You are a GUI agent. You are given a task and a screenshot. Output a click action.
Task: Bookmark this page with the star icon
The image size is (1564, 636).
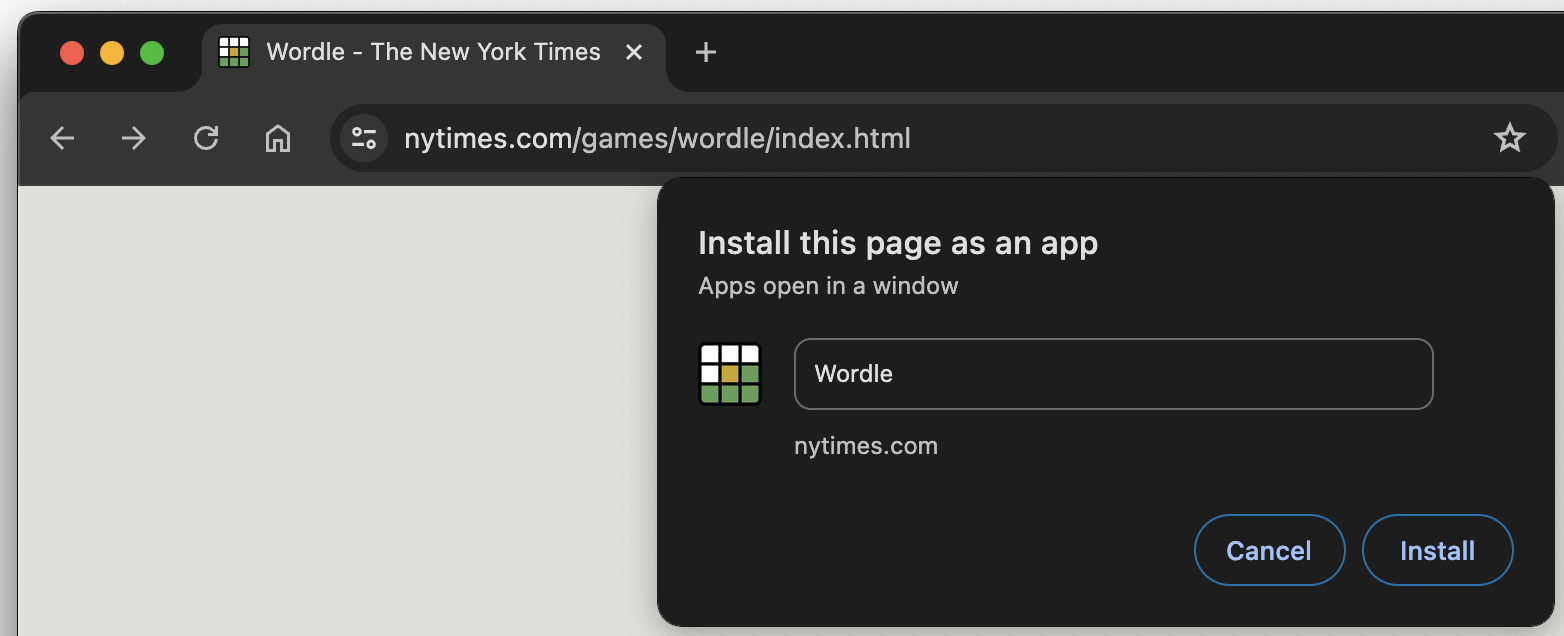pos(1510,138)
